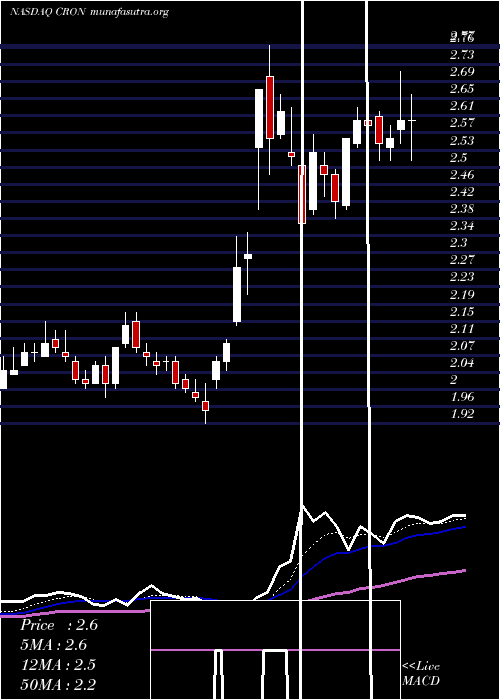The width and height of the screenshot is (500, 700).
Task: Click the pink 50MA line at its right end
Action: (464, 571)
